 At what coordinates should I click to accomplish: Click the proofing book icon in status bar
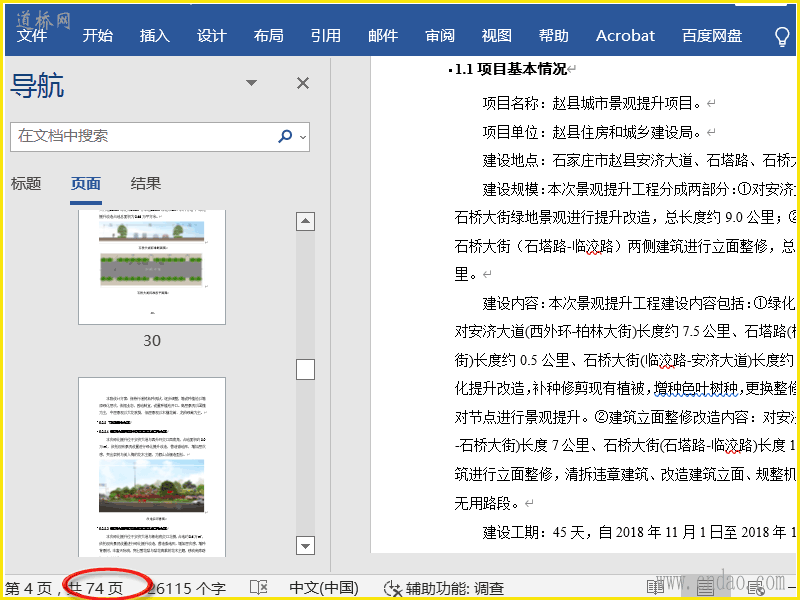point(259,588)
